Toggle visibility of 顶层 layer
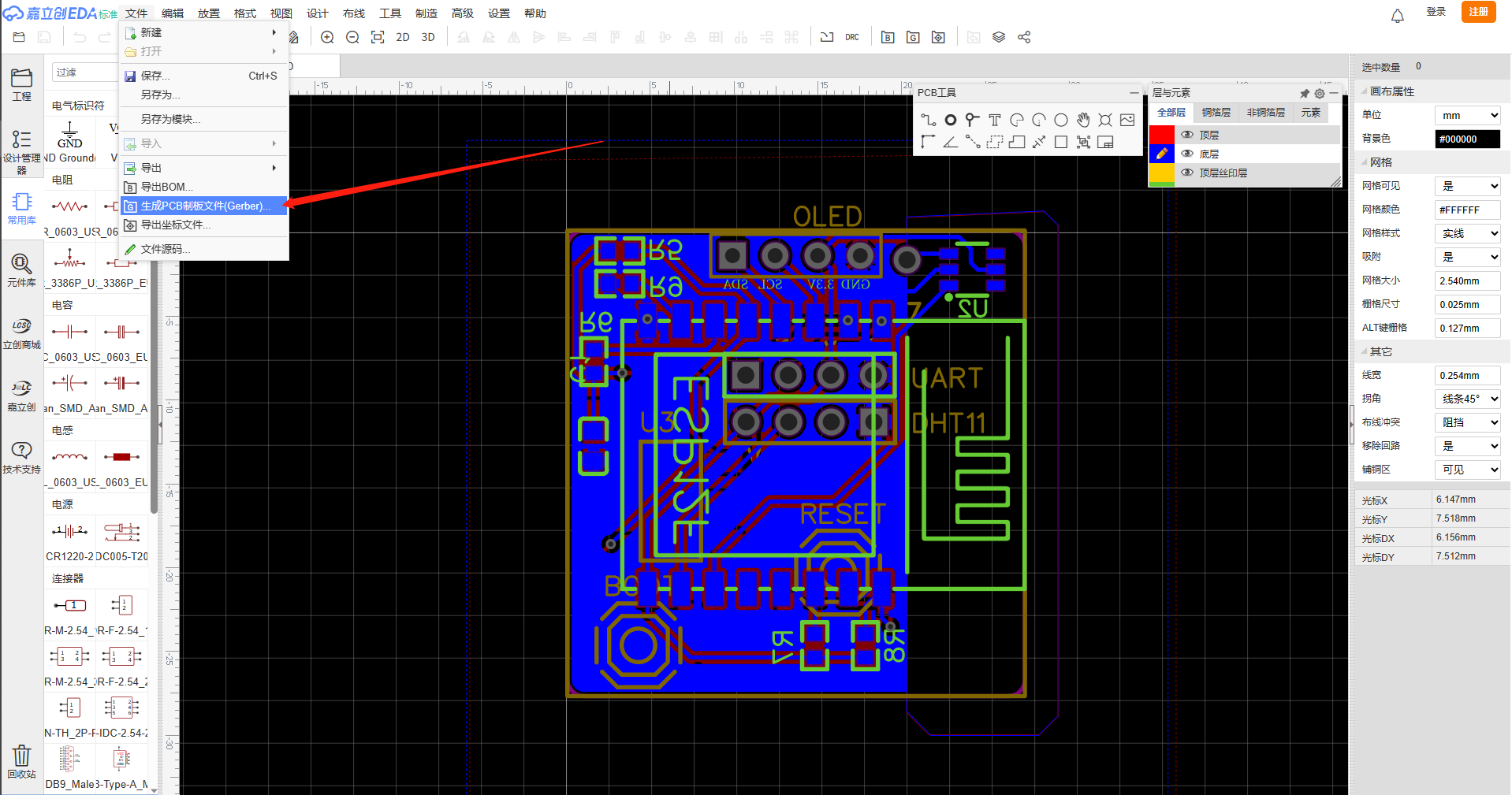This screenshot has height=795, width=1512. pos(1186,135)
